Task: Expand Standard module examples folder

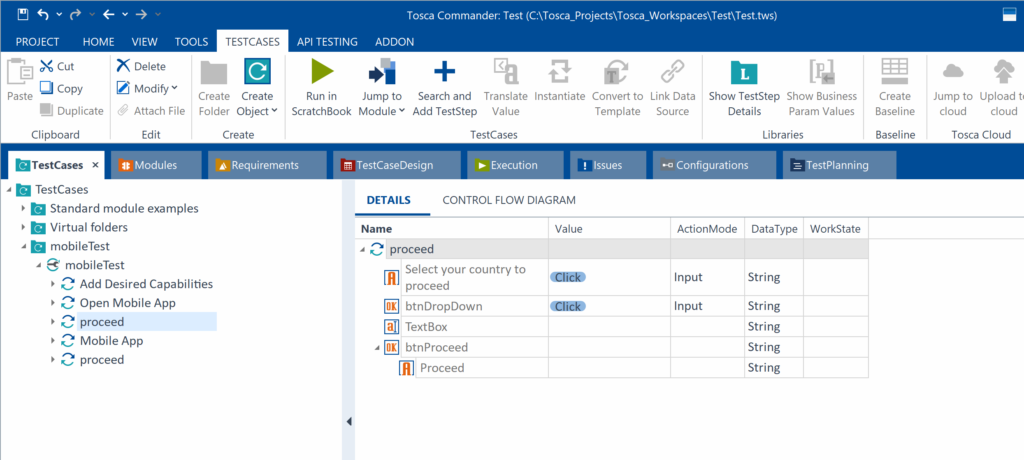Action: point(24,208)
